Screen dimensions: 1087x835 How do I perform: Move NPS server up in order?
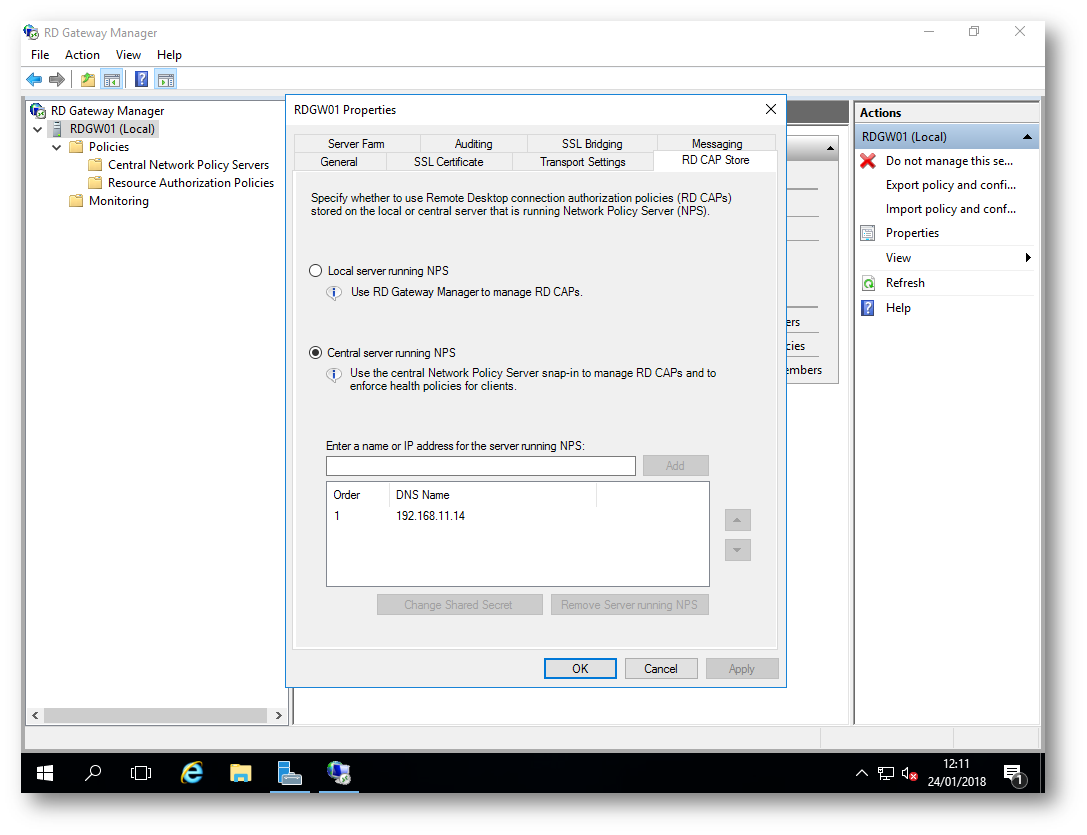pyautogui.click(x=738, y=520)
